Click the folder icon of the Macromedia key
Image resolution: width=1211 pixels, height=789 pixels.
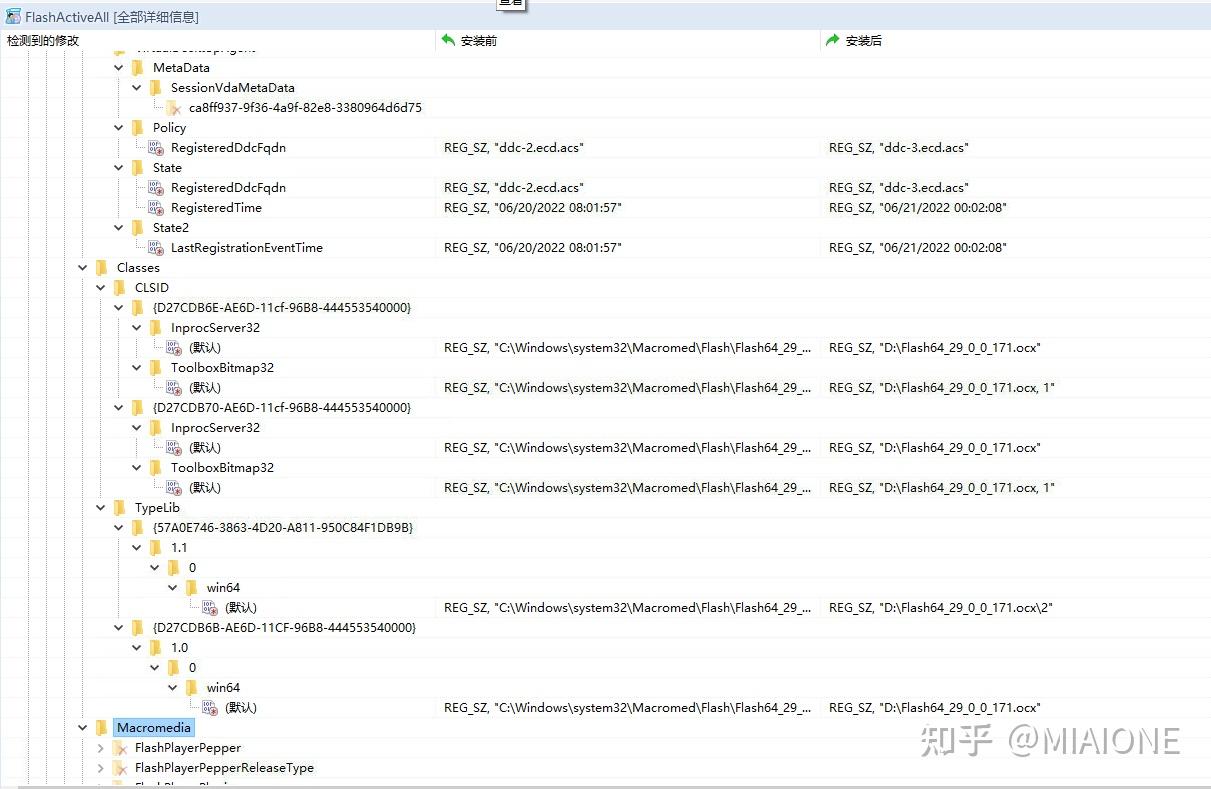click(x=102, y=727)
